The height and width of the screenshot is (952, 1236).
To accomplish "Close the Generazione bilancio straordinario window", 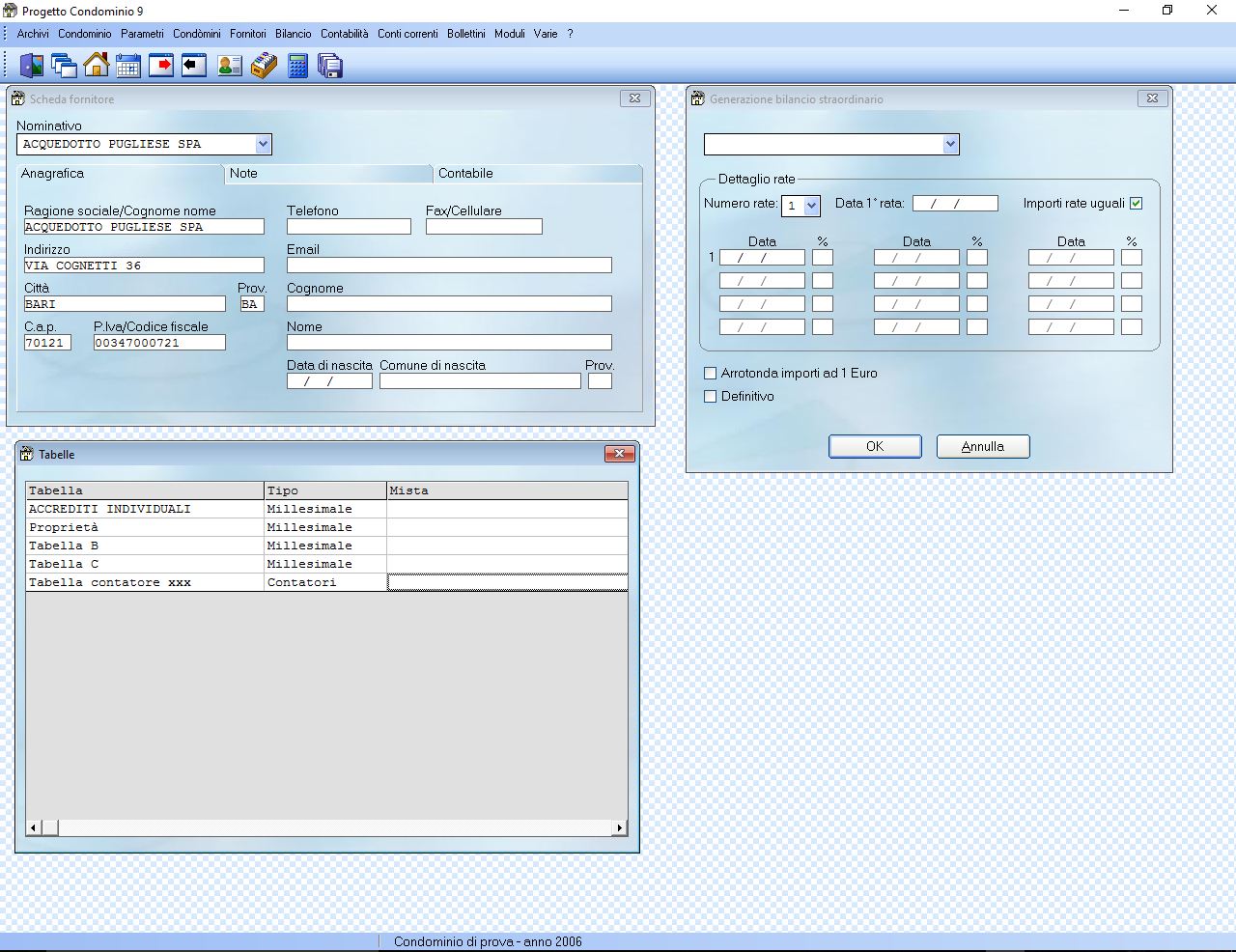I will coord(1152,98).
